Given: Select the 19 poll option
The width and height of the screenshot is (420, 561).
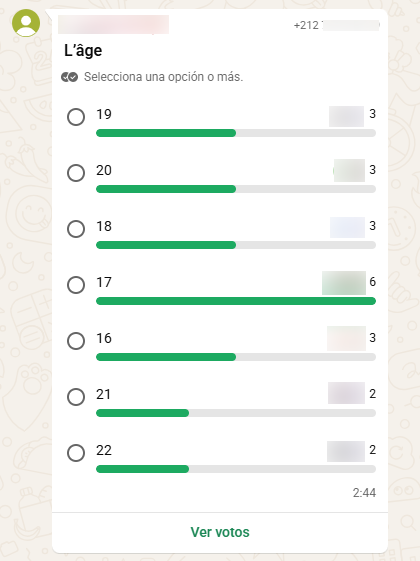Looking at the screenshot, I should tap(76, 117).
